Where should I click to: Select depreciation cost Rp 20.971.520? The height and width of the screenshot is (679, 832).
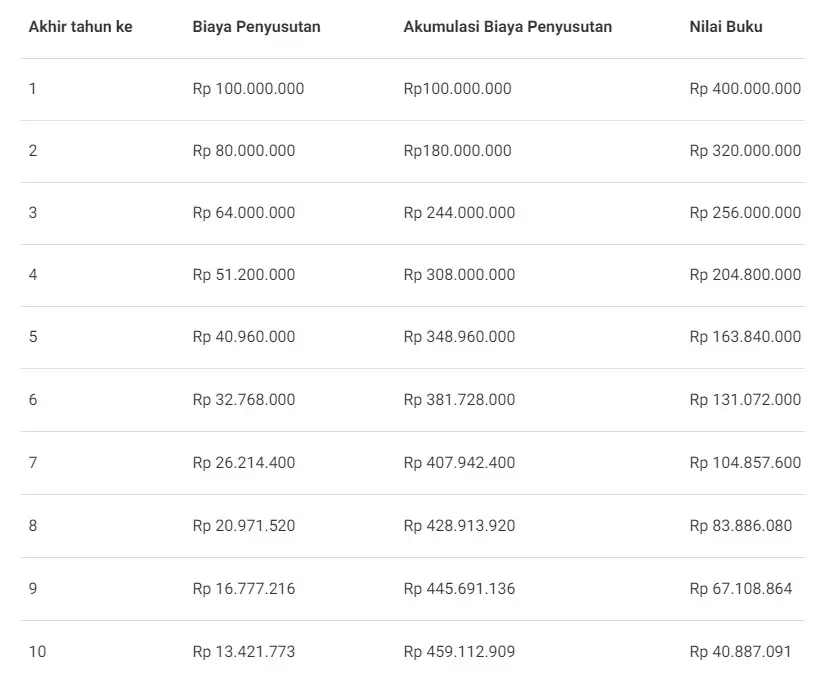coord(243,525)
